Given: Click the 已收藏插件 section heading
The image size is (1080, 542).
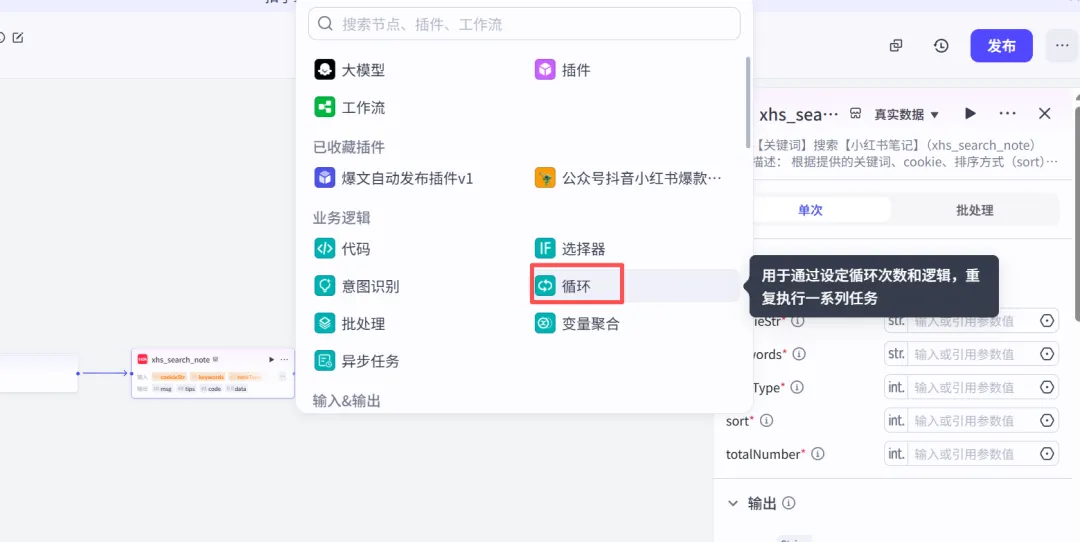Looking at the screenshot, I should [349, 147].
